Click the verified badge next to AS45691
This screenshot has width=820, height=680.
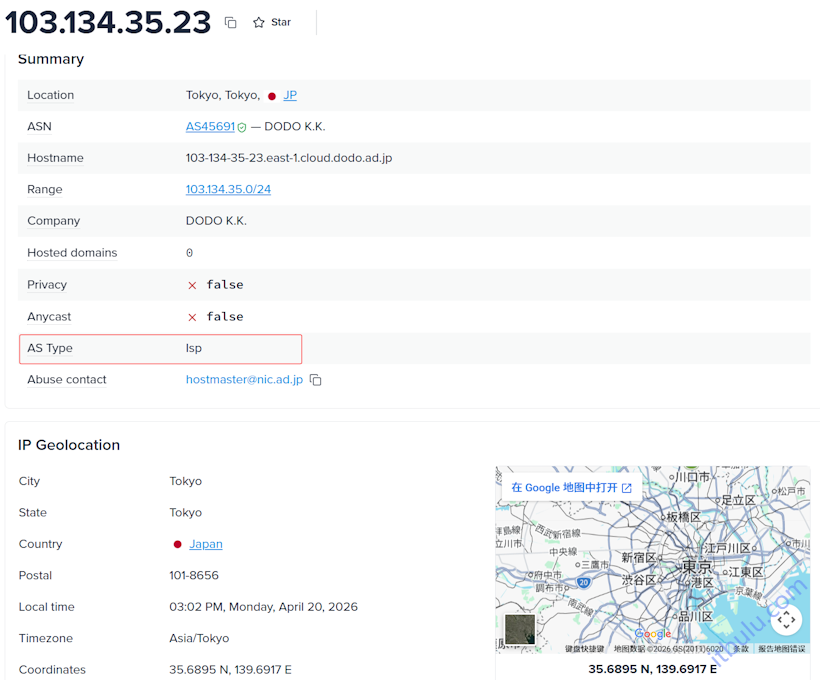[241, 127]
